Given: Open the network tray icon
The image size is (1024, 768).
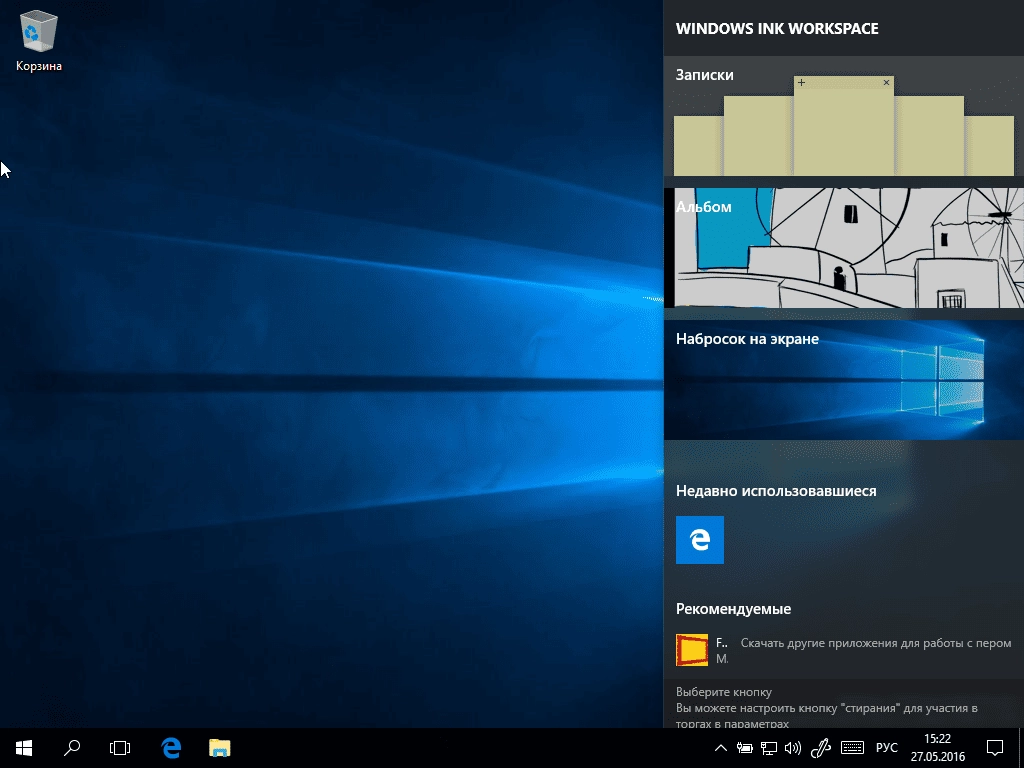Looking at the screenshot, I should [769, 748].
